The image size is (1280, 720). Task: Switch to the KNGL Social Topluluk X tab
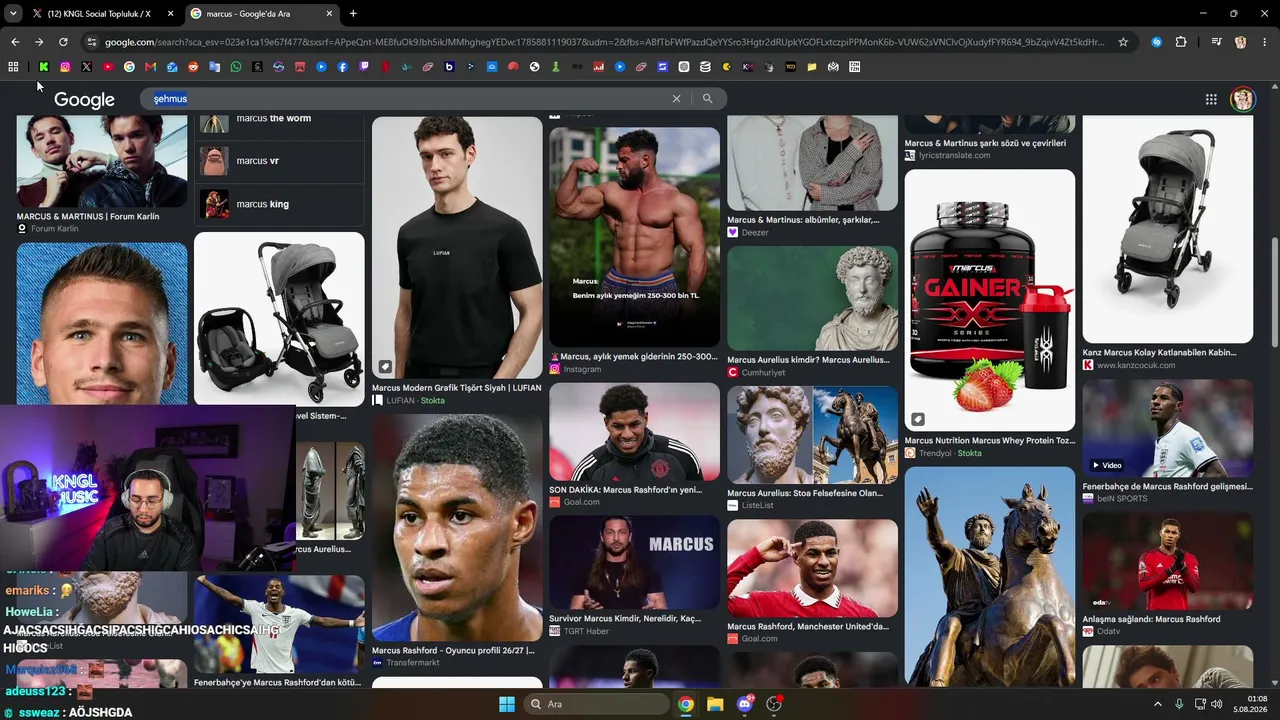(103, 14)
